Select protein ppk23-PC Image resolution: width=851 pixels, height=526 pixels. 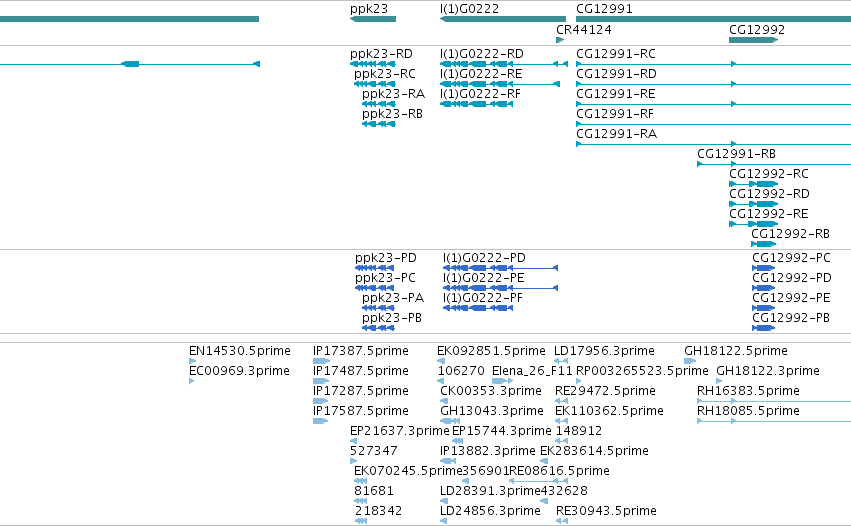(374, 288)
